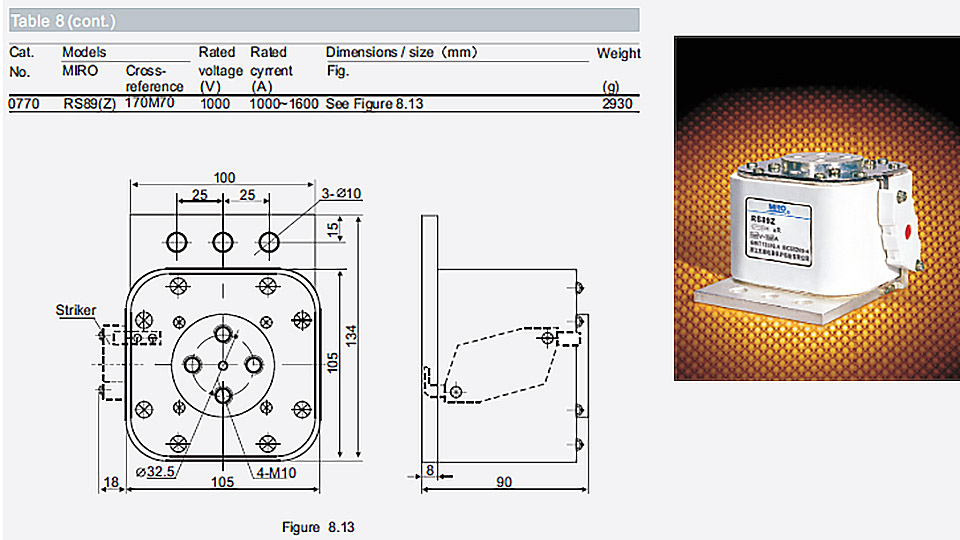
Task: Click the 90 depth dimension in side view
Action: (x=504, y=482)
